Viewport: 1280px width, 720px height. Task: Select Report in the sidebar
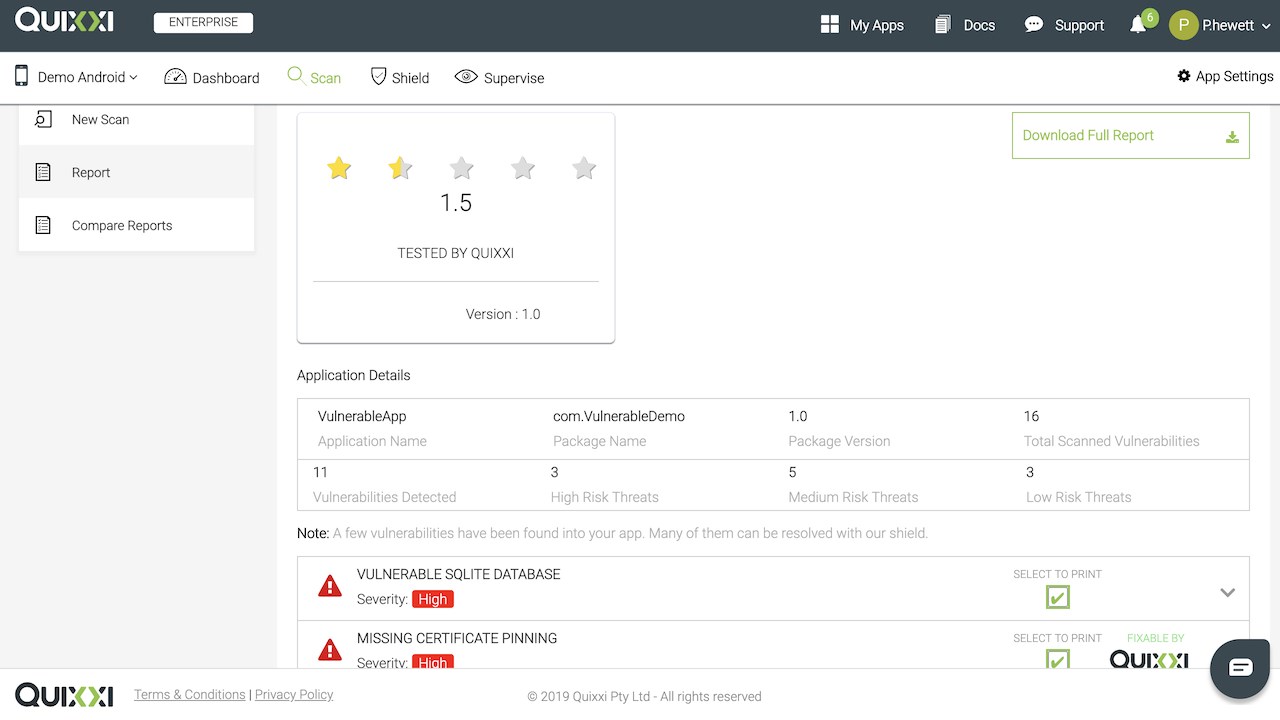[x=136, y=172]
